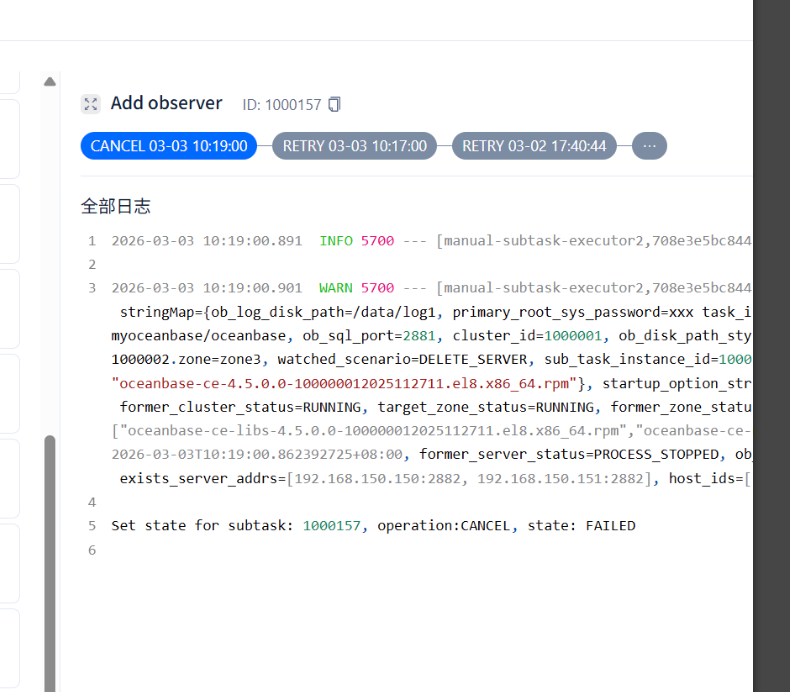Viewport: 790px width, 692px height.
Task: Click the empty log line number 6
Action: point(92,550)
